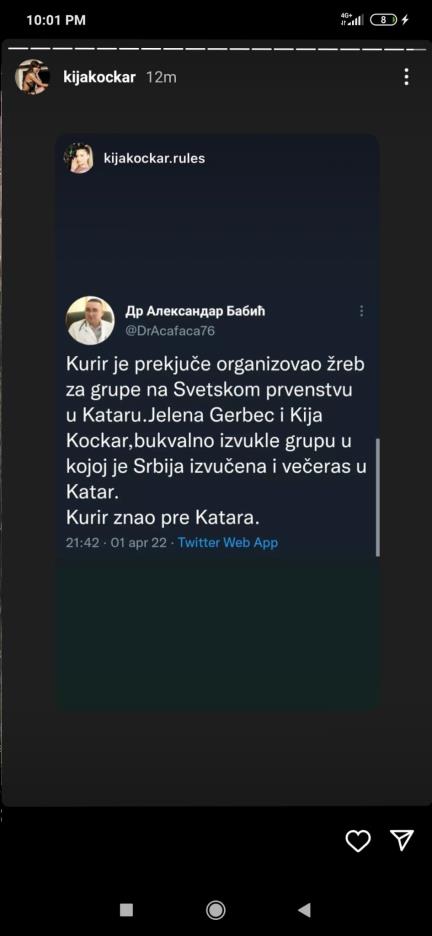
Task: Tap the @DrAcafaca76 handle
Action: (170, 331)
